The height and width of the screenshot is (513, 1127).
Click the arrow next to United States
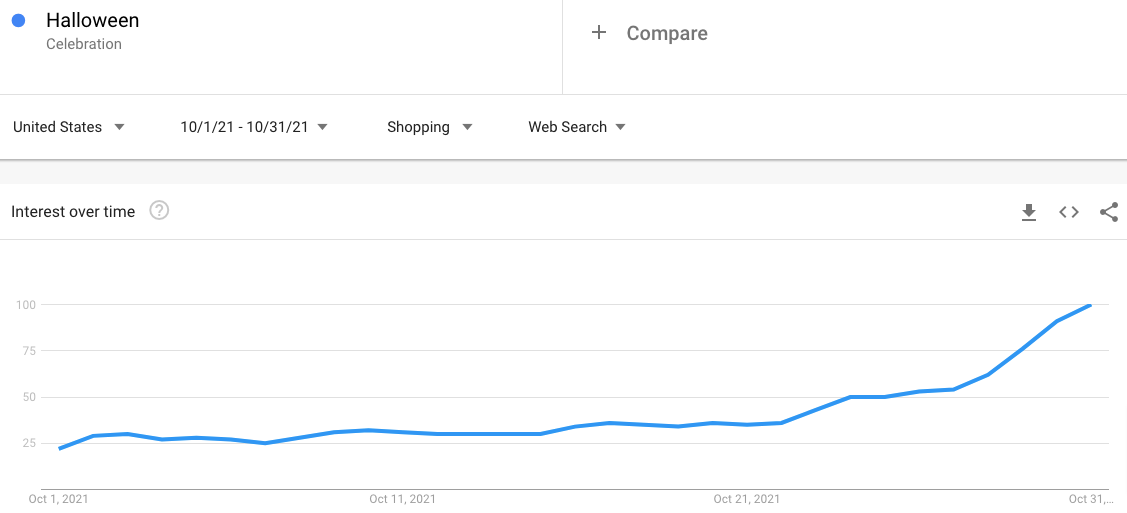click(119, 127)
